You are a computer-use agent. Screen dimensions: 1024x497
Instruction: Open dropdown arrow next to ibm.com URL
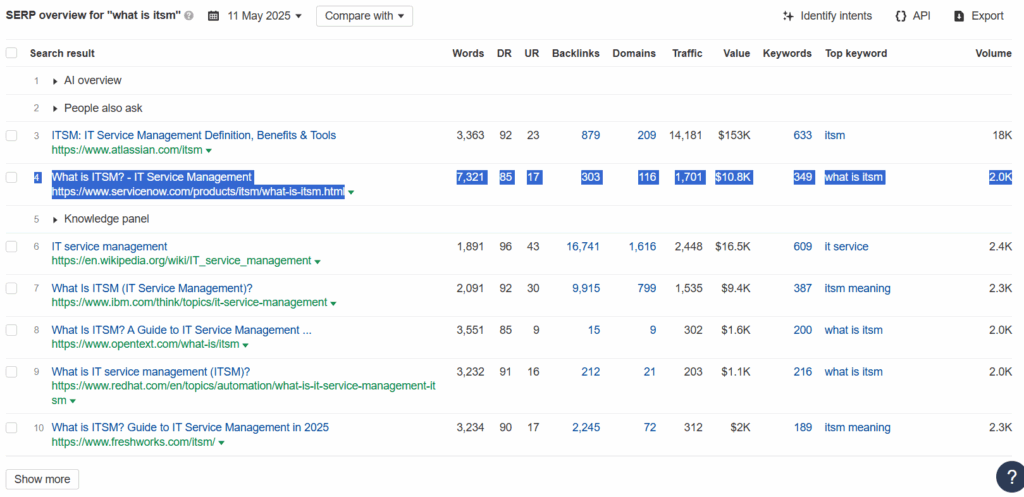tap(333, 303)
